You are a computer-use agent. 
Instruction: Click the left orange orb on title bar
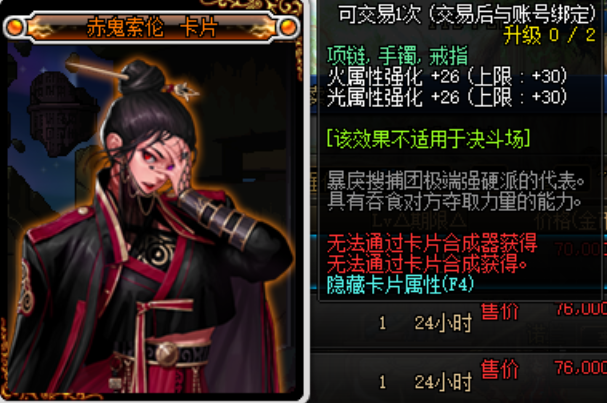click(x=14, y=27)
